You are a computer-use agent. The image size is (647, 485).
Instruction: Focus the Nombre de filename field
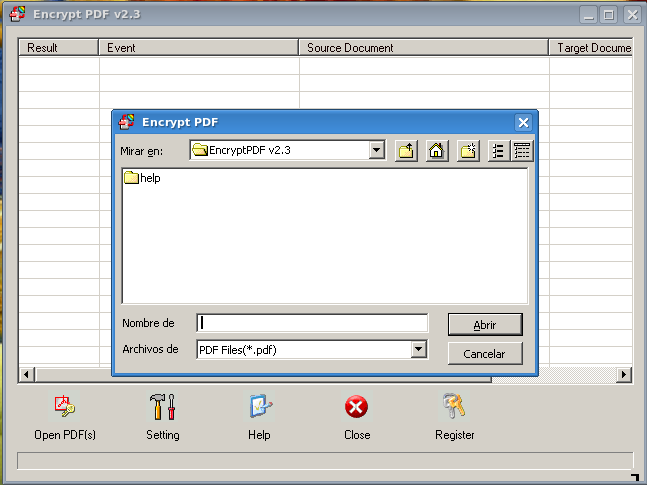click(x=312, y=323)
